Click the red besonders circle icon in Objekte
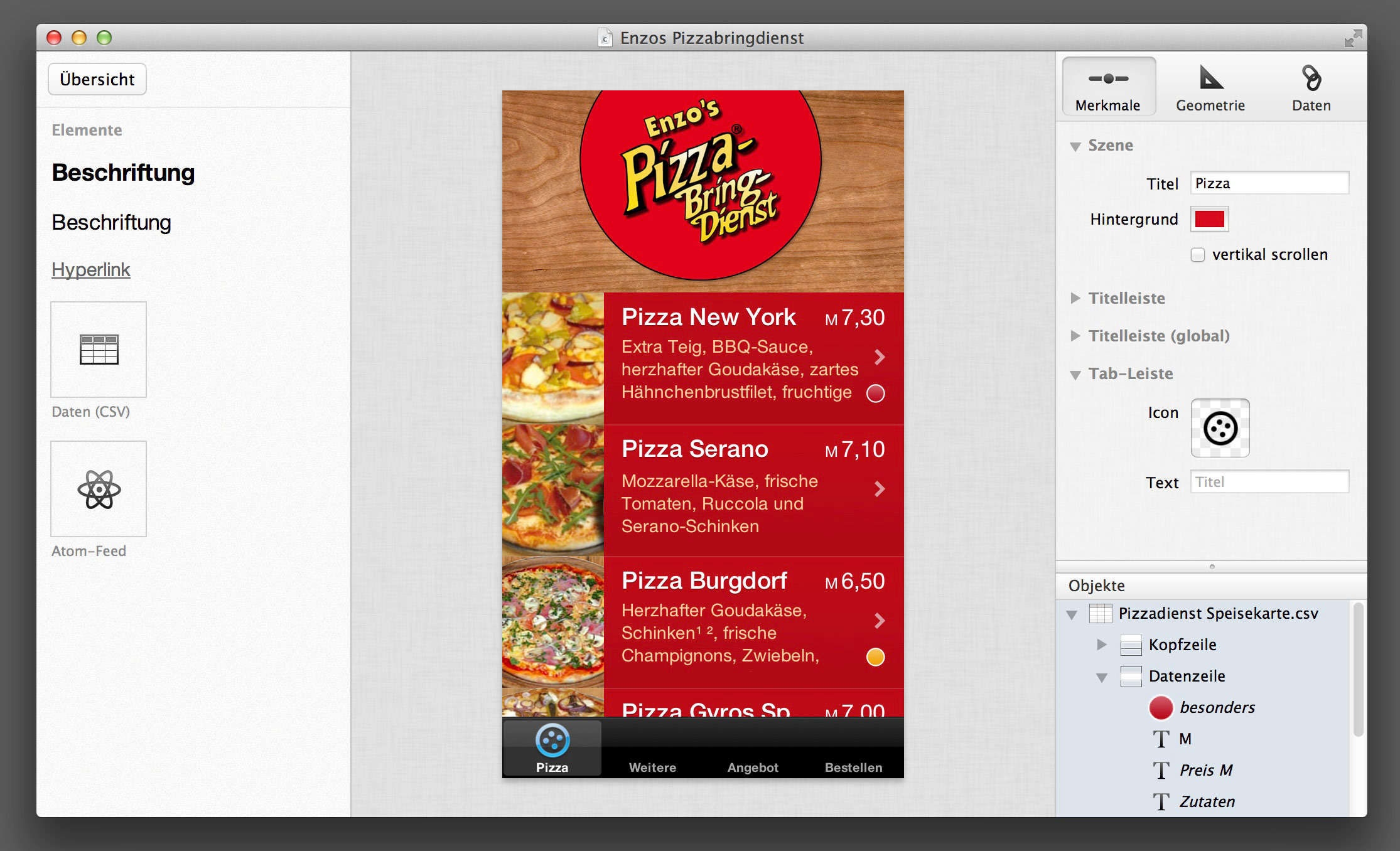 tap(1161, 708)
